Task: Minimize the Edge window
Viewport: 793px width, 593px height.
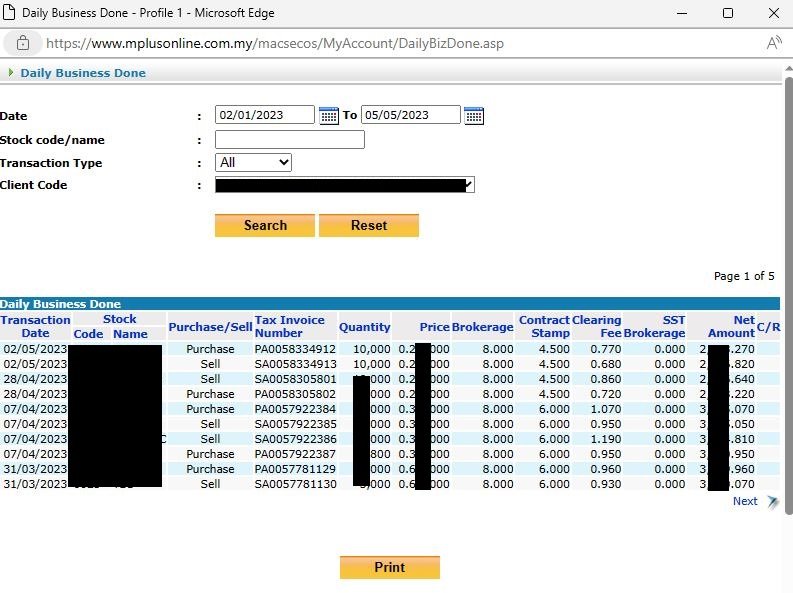Action: (682, 13)
